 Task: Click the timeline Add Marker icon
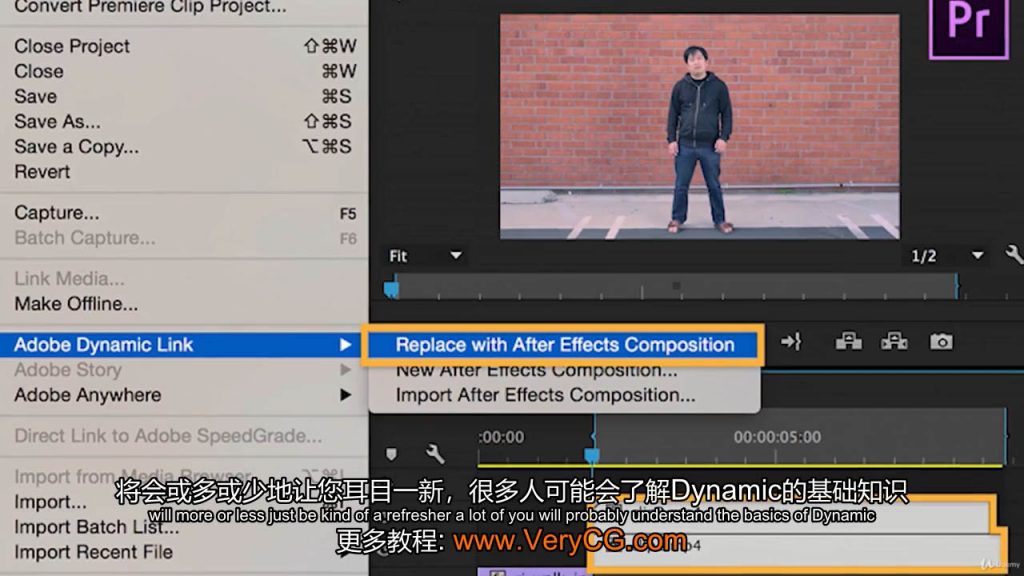(x=391, y=454)
